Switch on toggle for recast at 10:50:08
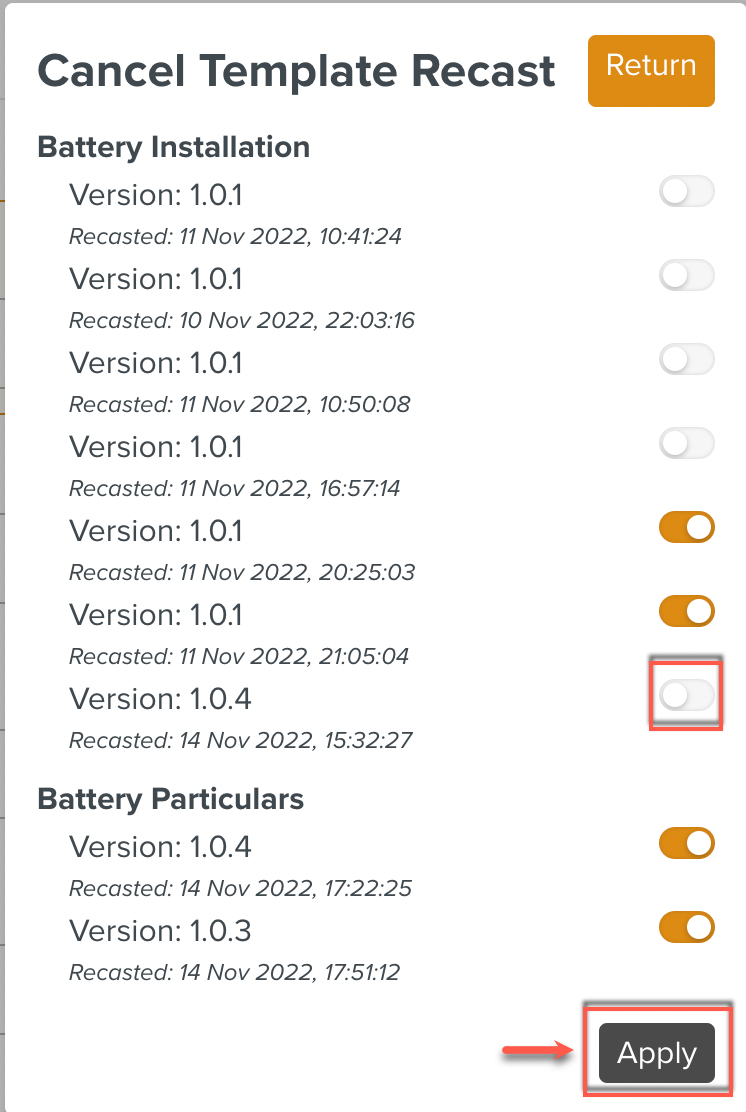 (x=687, y=360)
